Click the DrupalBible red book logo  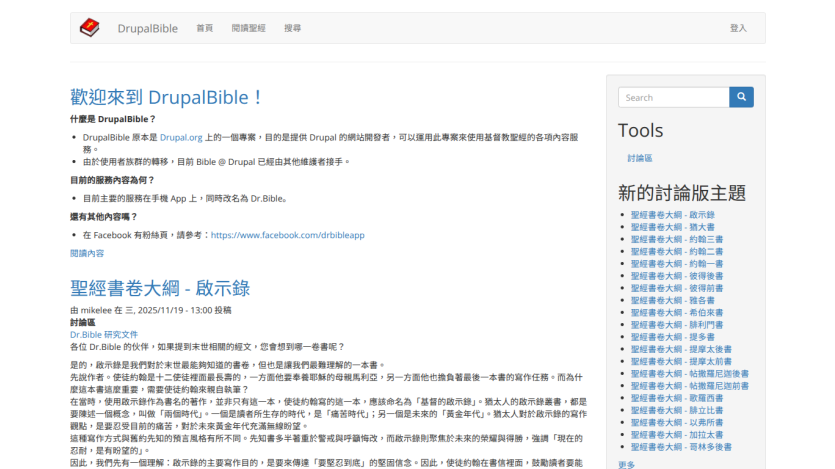coord(89,28)
